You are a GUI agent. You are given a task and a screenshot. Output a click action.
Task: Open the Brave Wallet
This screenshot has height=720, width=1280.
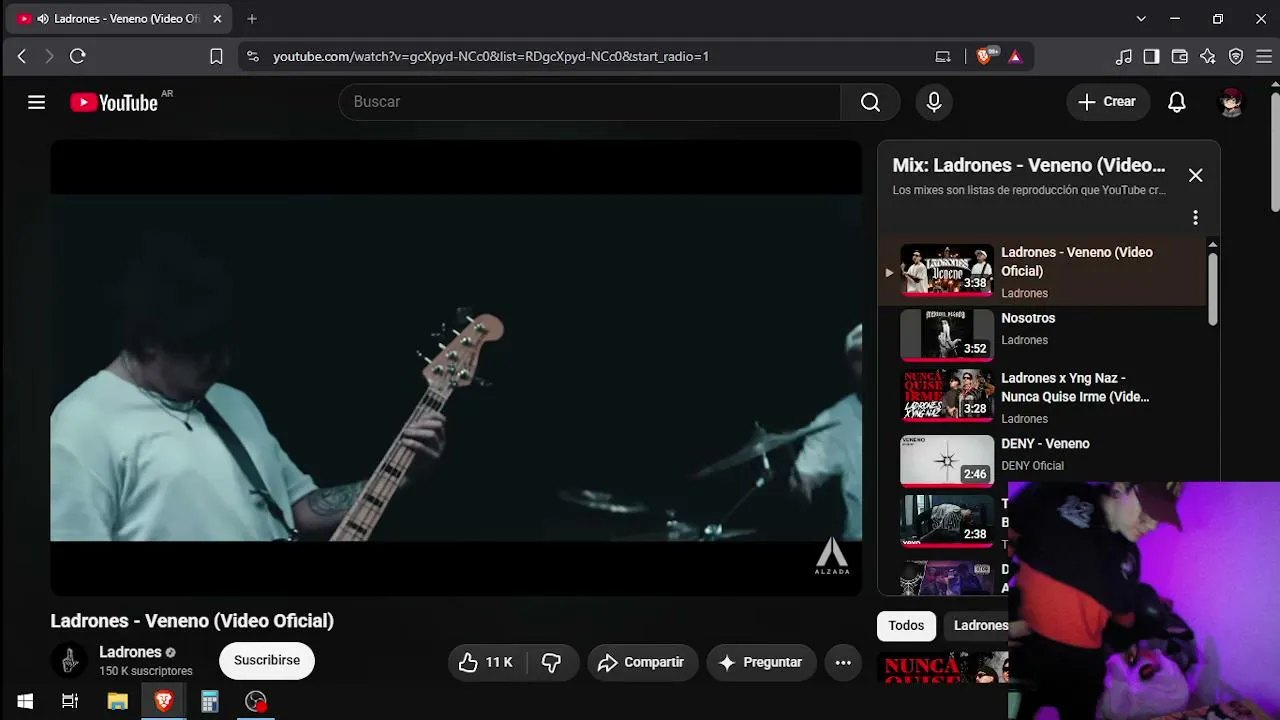[x=1180, y=56]
